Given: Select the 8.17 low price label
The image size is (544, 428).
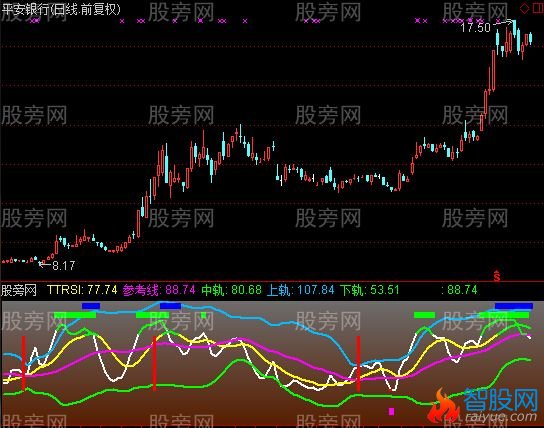Looking at the screenshot, I should 63,266.
